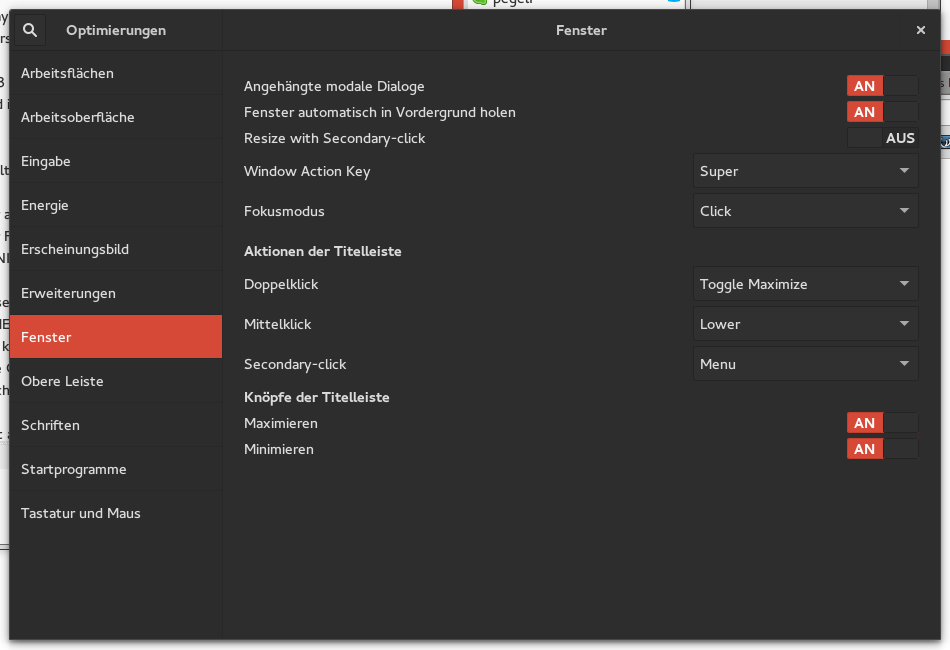Expand the Fokusmodus dropdown

tap(805, 211)
